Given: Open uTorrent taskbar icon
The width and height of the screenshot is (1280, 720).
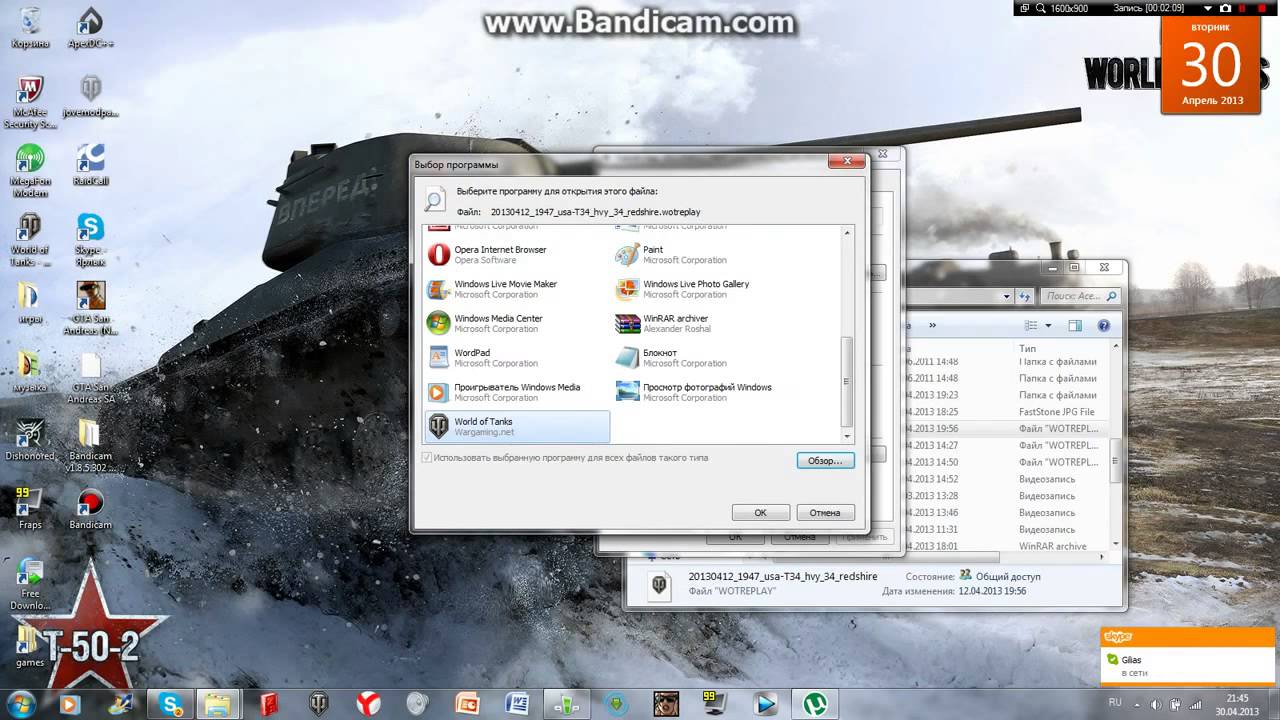Looking at the screenshot, I should (814, 704).
